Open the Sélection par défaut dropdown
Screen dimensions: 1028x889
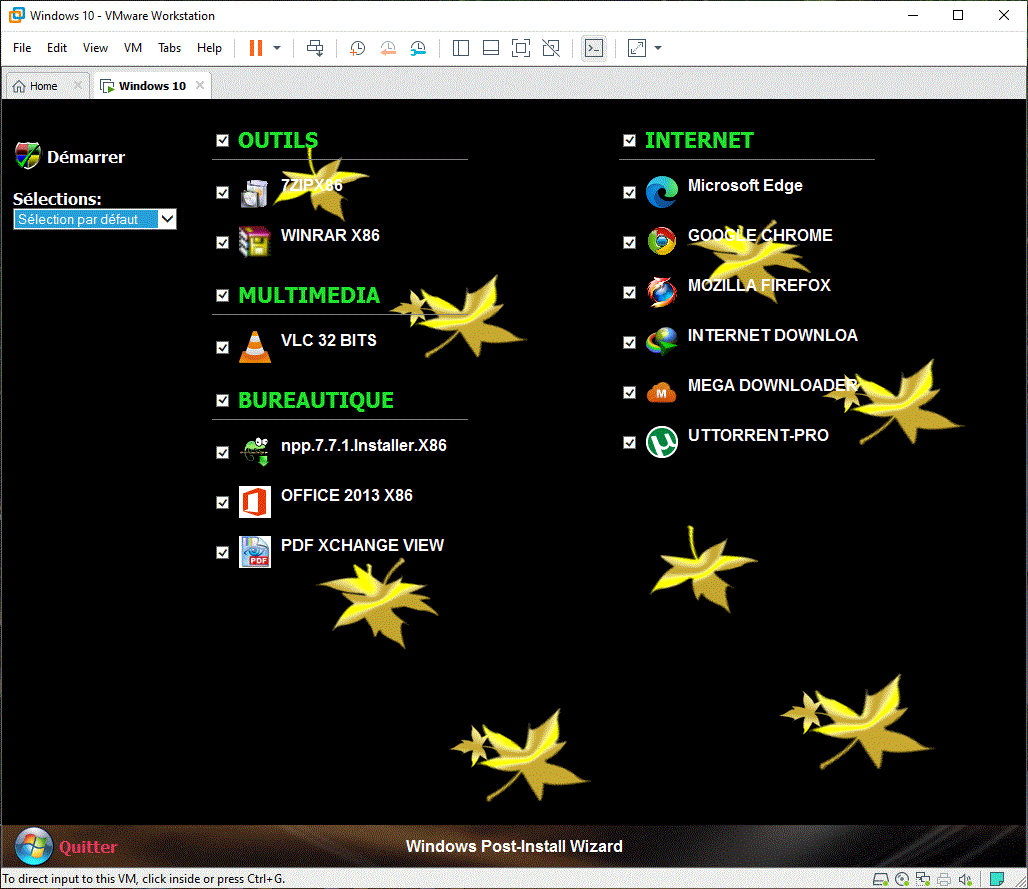click(95, 219)
